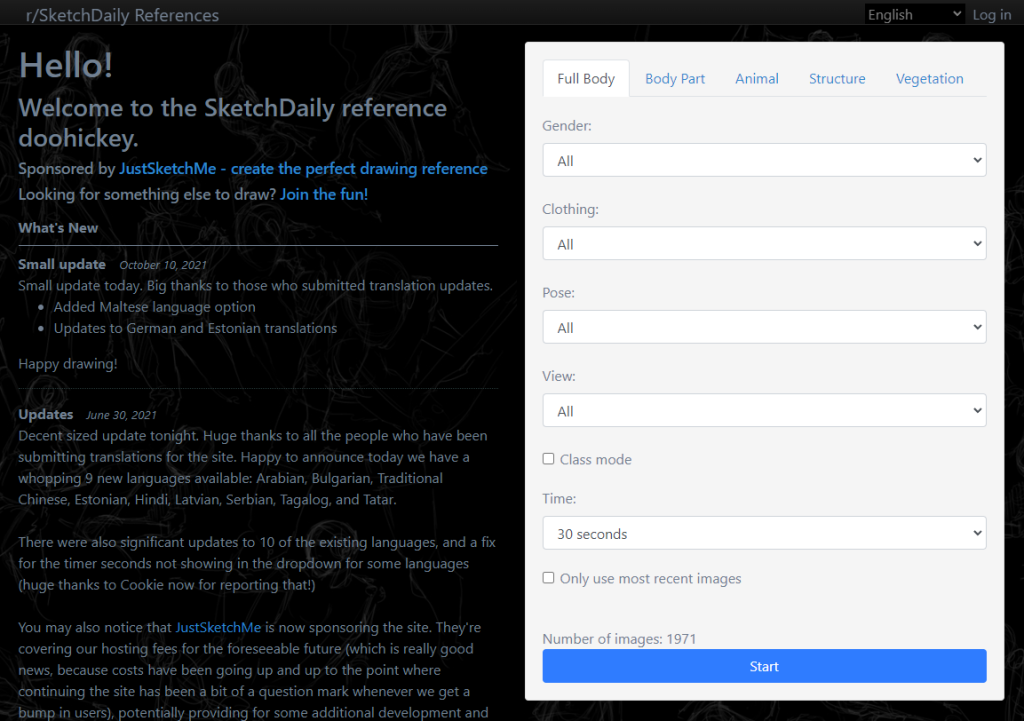This screenshot has height=721, width=1024.
Task: Open the English language selector
Action: tap(914, 14)
